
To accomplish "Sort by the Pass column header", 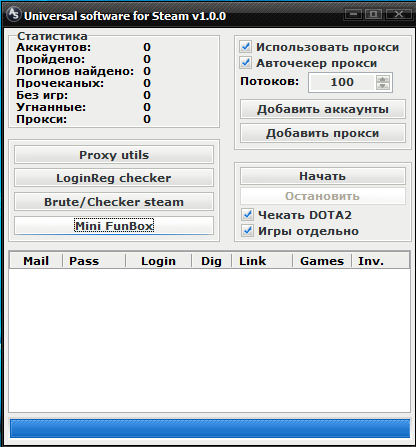I will 94,261.
